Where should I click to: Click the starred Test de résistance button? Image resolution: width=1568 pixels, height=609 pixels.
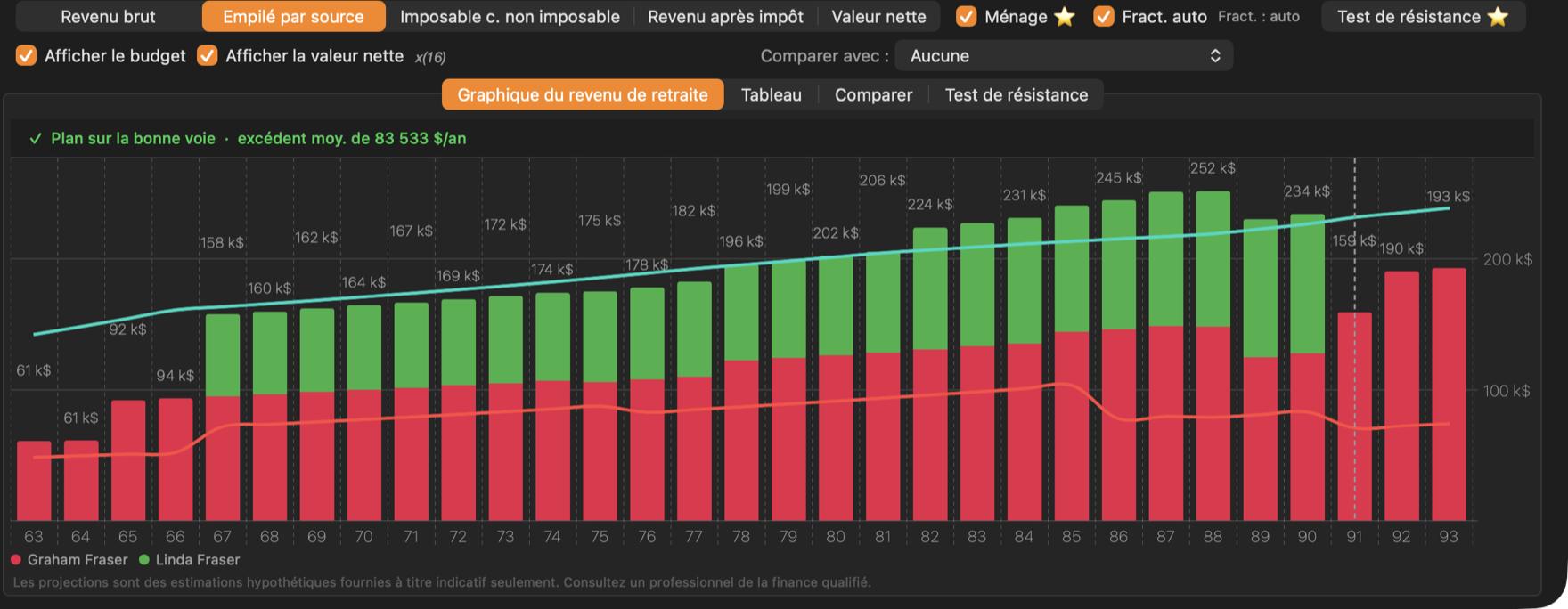pos(1423,16)
